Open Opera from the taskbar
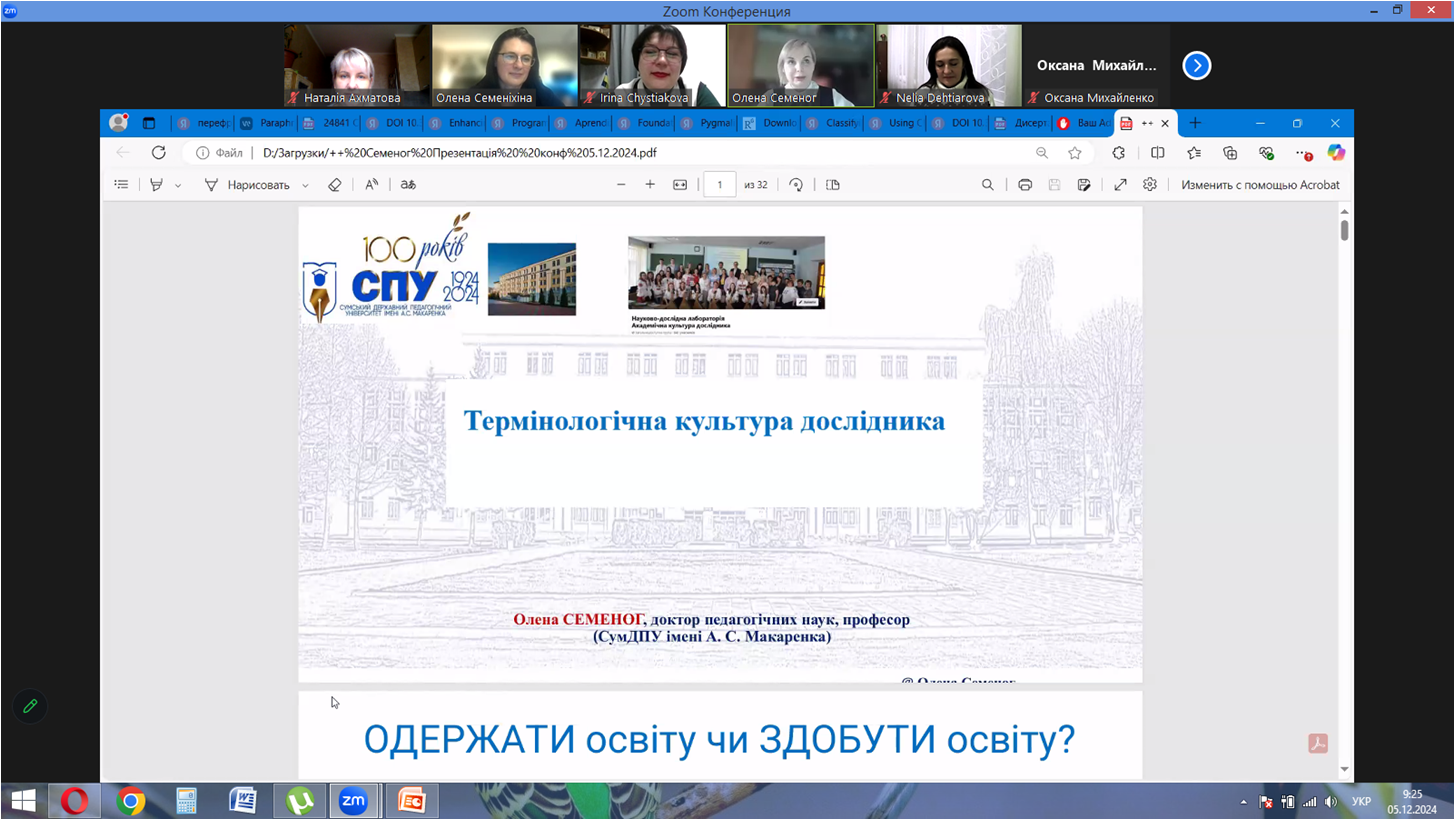Viewport: 1455px width, 820px height. tap(74, 801)
